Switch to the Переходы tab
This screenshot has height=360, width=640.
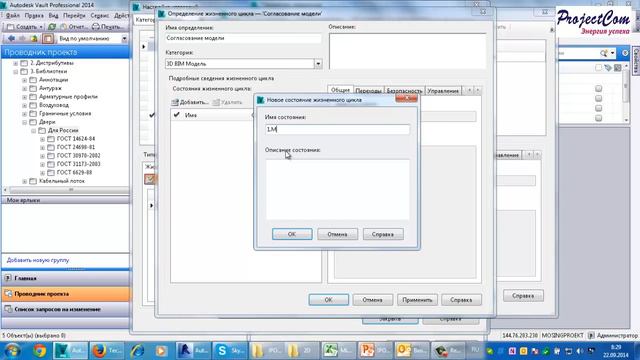coord(369,91)
